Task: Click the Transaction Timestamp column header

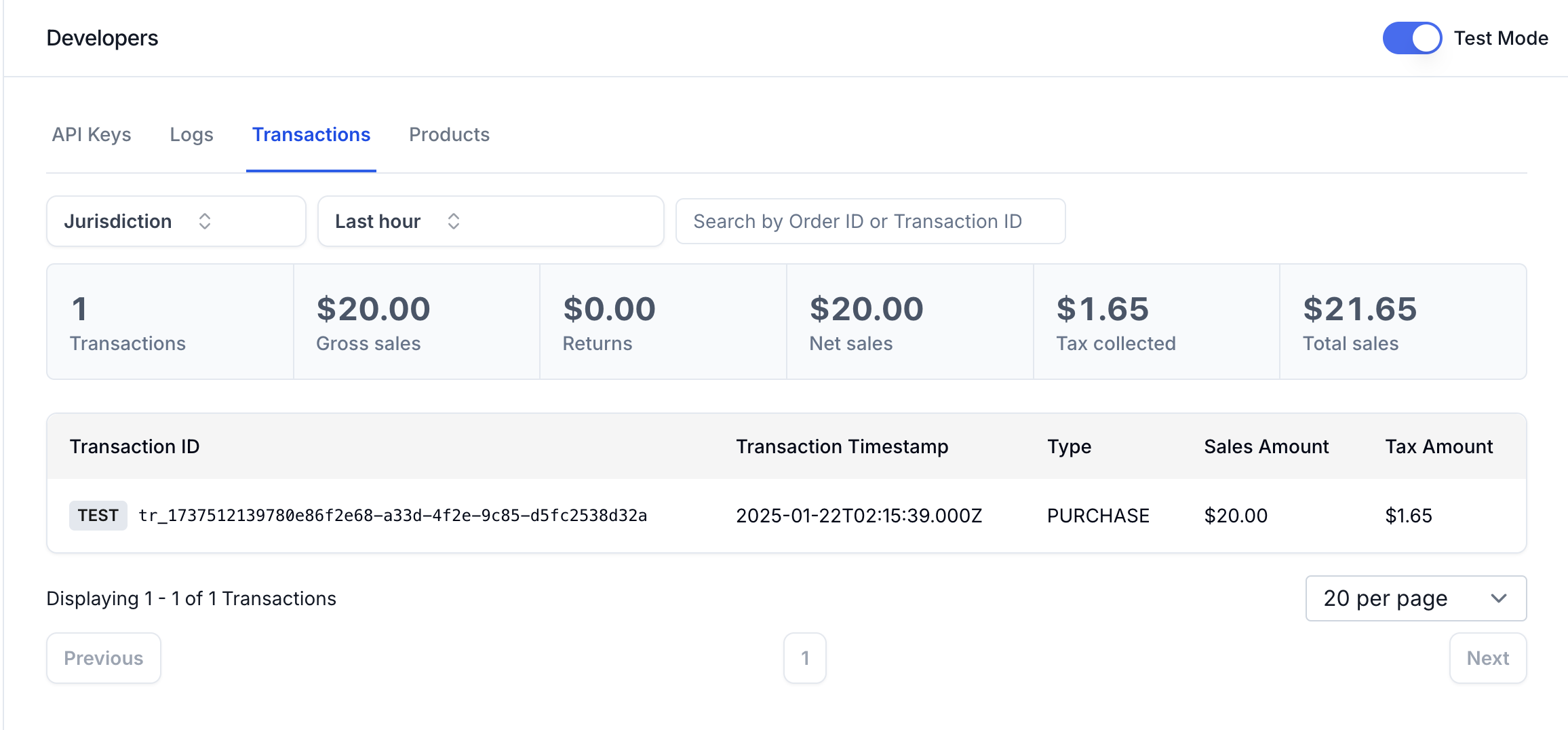Action: pyautogui.click(x=842, y=446)
